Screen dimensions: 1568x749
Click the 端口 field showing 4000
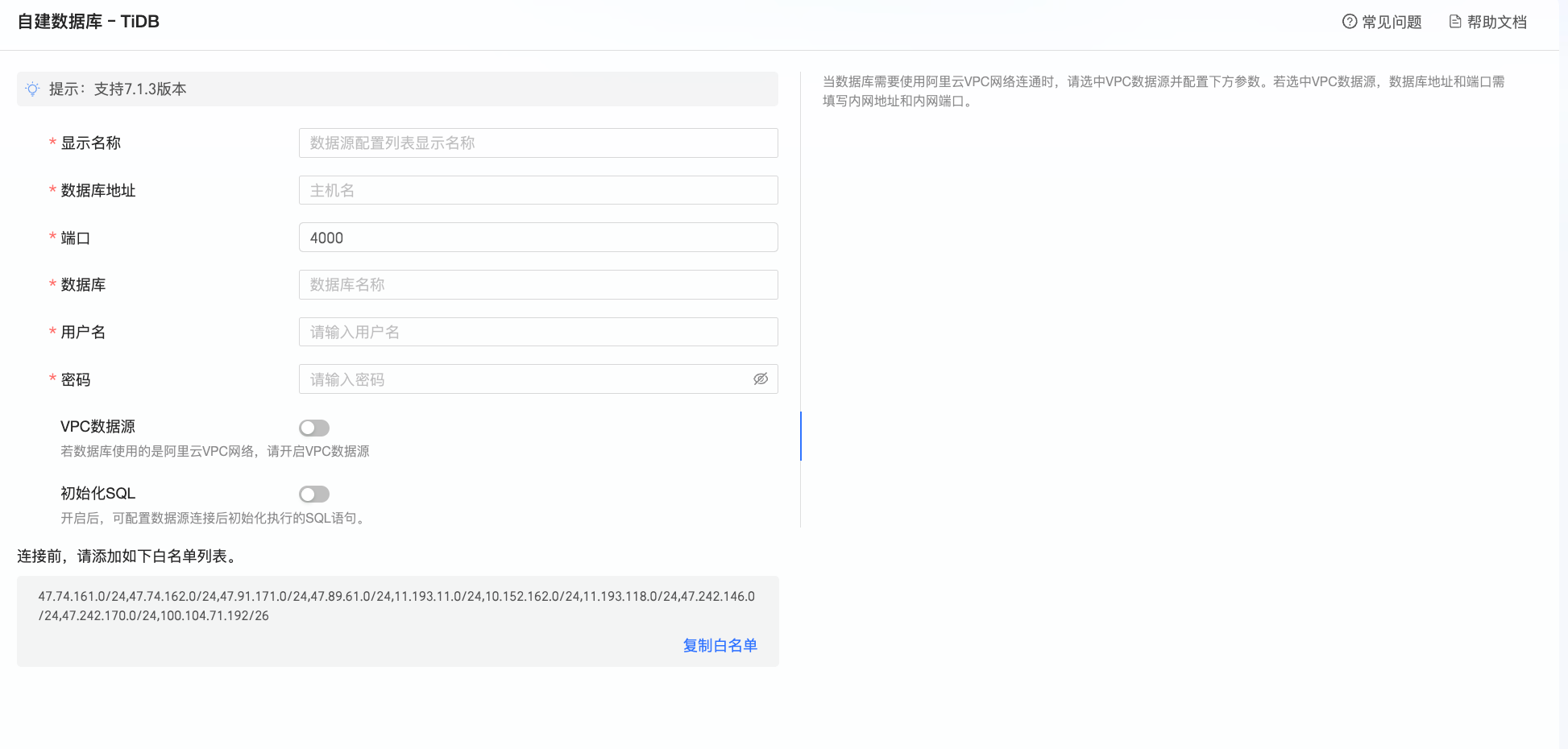538,238
